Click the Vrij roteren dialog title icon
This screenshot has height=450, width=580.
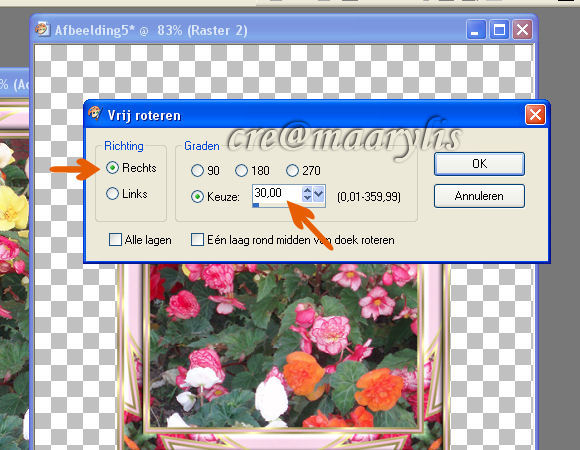[x=95, y=114]
